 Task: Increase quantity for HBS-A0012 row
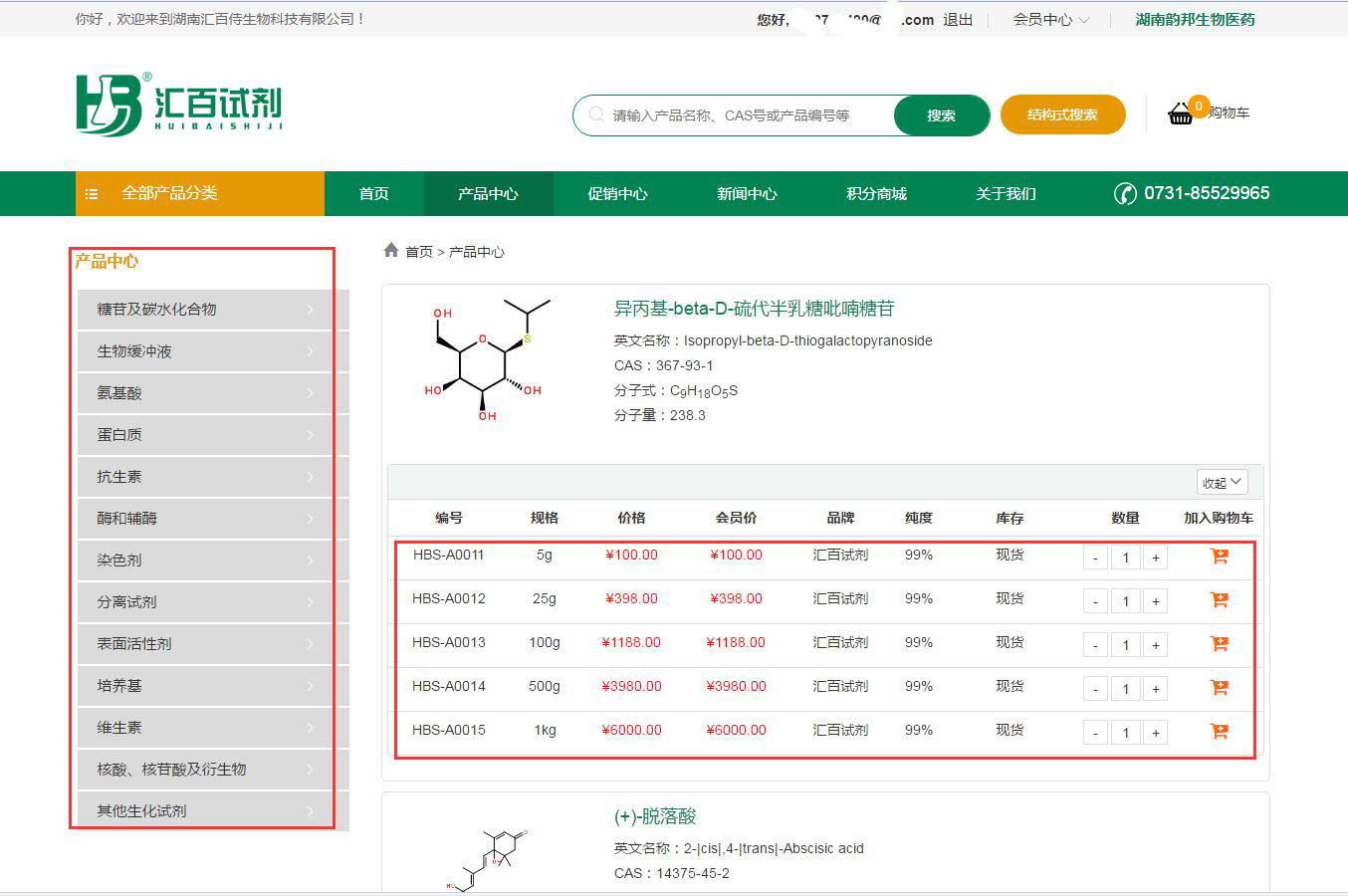[1155, 601]
